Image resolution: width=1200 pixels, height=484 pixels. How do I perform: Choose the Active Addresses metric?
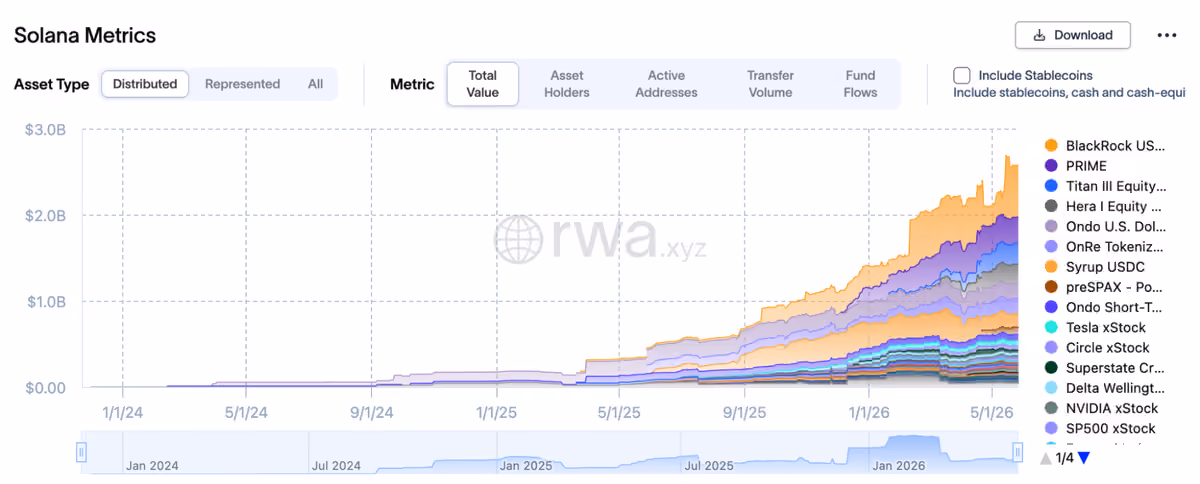[x=667, y=84]
